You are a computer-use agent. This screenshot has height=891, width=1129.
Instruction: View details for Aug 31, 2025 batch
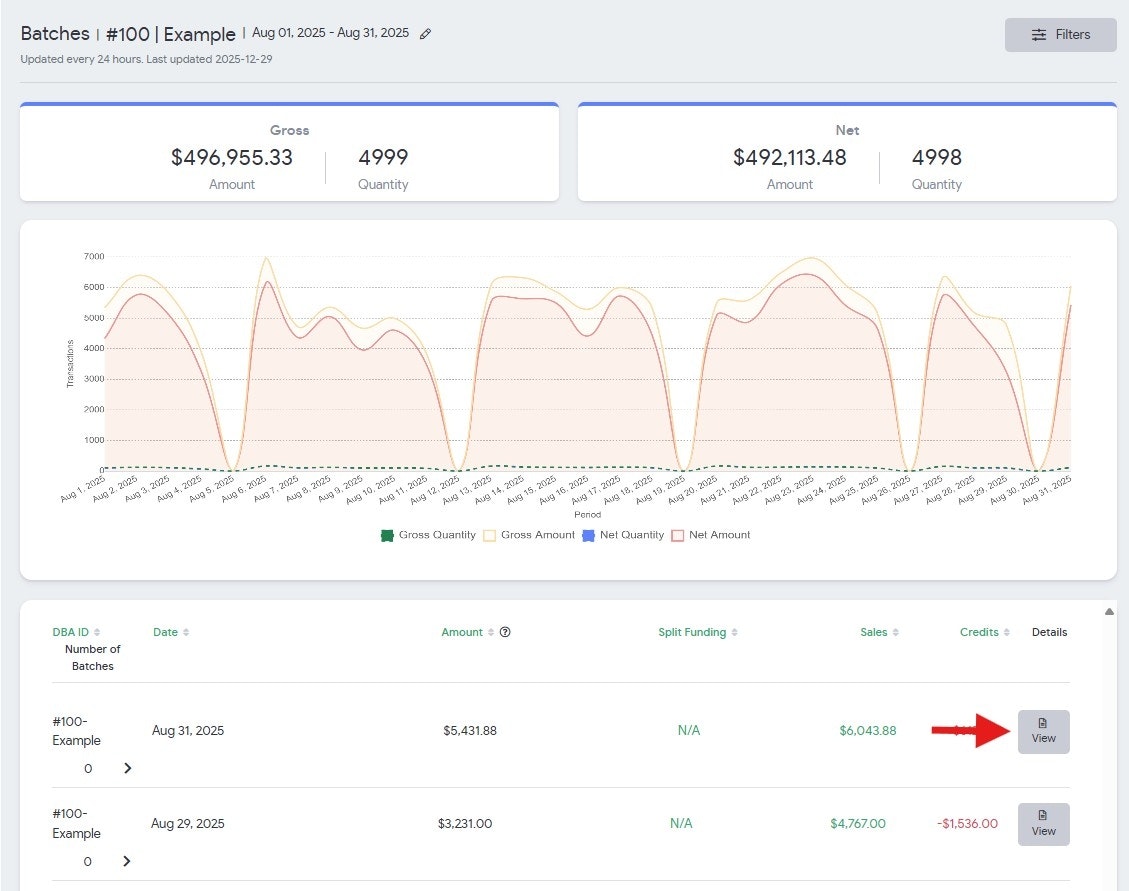[x=1043, y=731]
